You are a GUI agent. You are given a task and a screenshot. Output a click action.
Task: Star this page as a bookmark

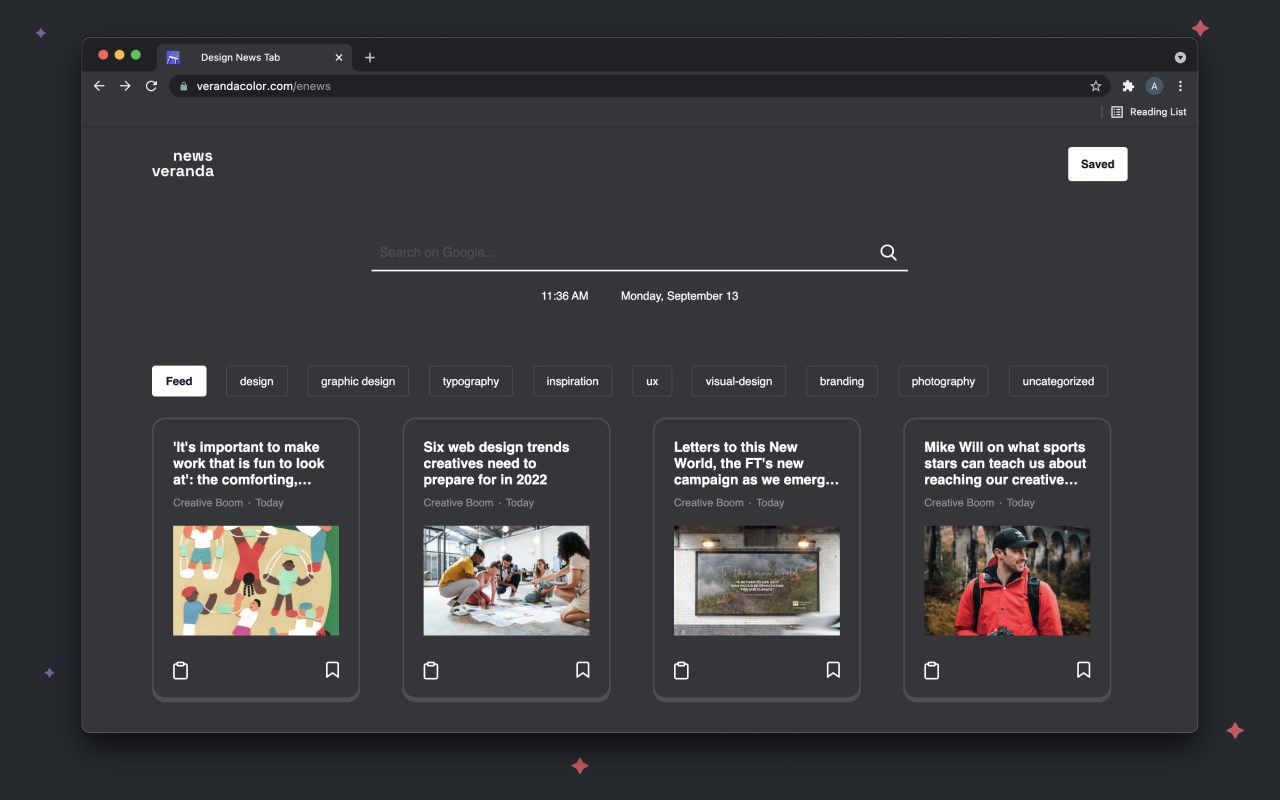click(1096, 86)
